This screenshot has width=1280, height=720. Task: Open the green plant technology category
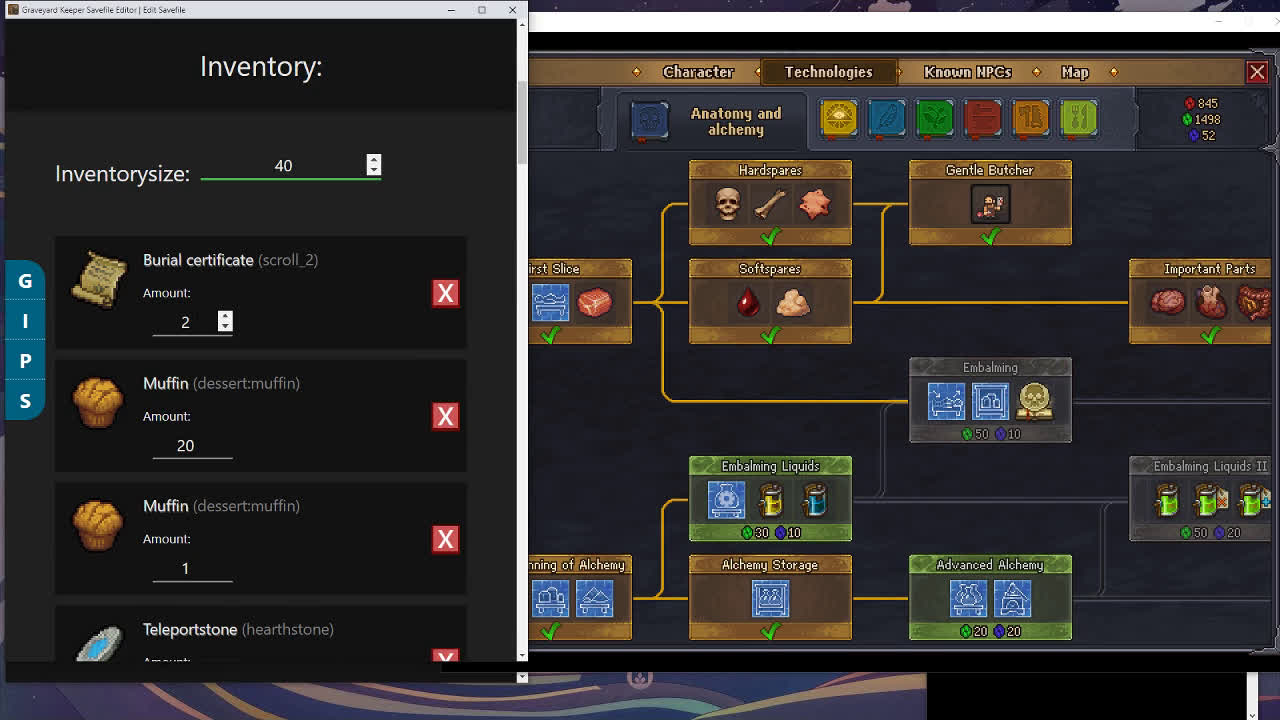(x=934, y=118)
